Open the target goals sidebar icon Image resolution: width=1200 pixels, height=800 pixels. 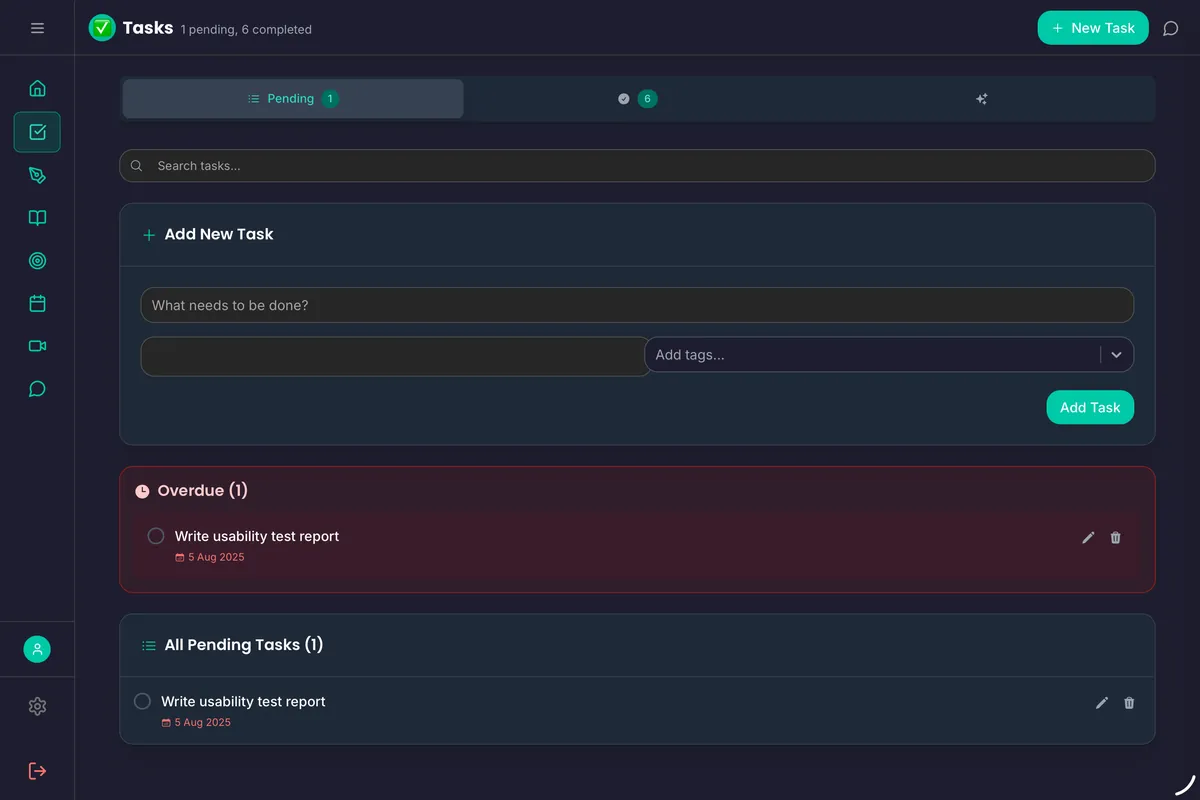click(37, 261)
